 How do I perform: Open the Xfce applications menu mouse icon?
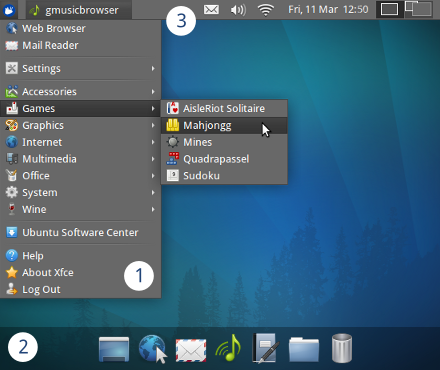point(9,10)
